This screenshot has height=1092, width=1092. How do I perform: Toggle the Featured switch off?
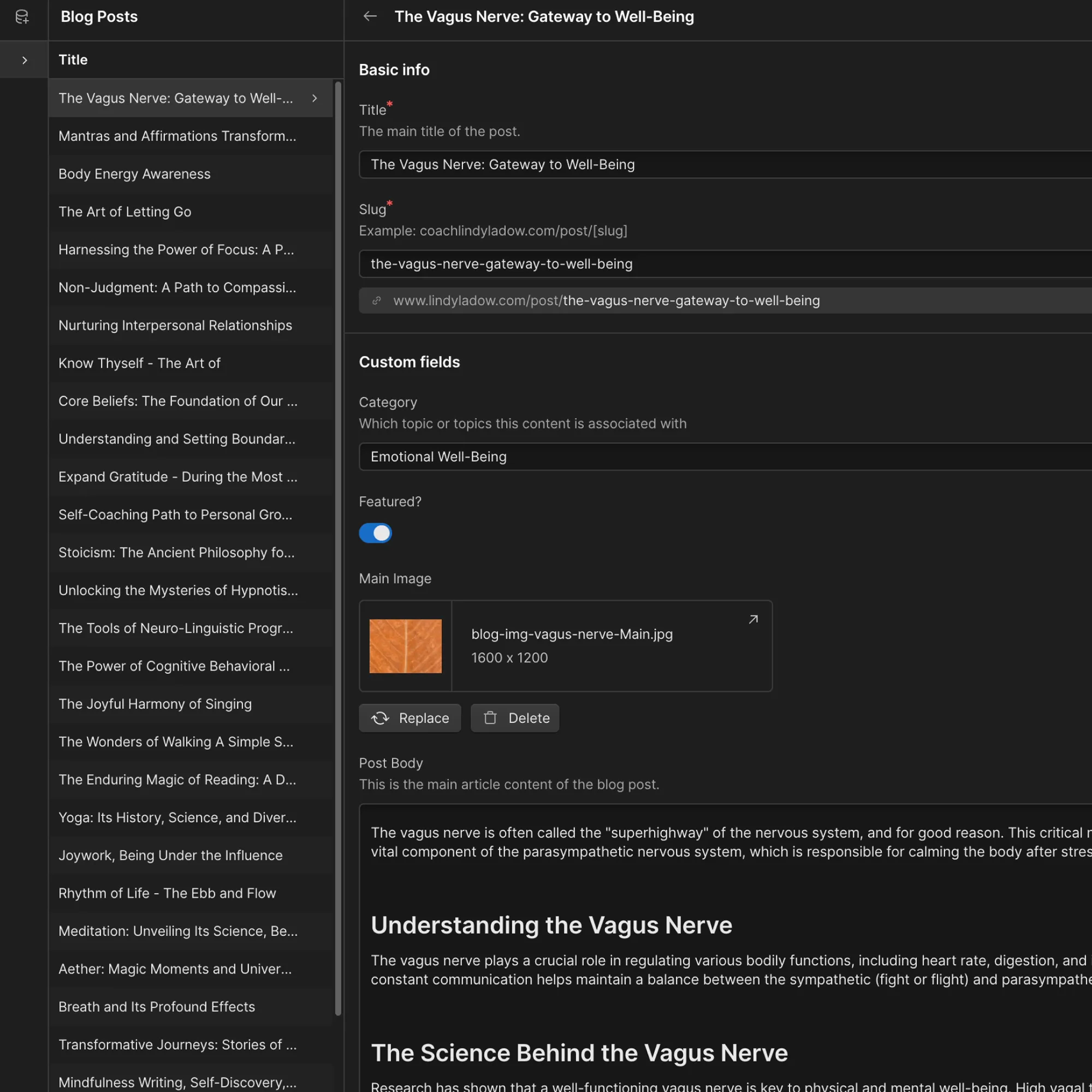(x=375, y=533)
